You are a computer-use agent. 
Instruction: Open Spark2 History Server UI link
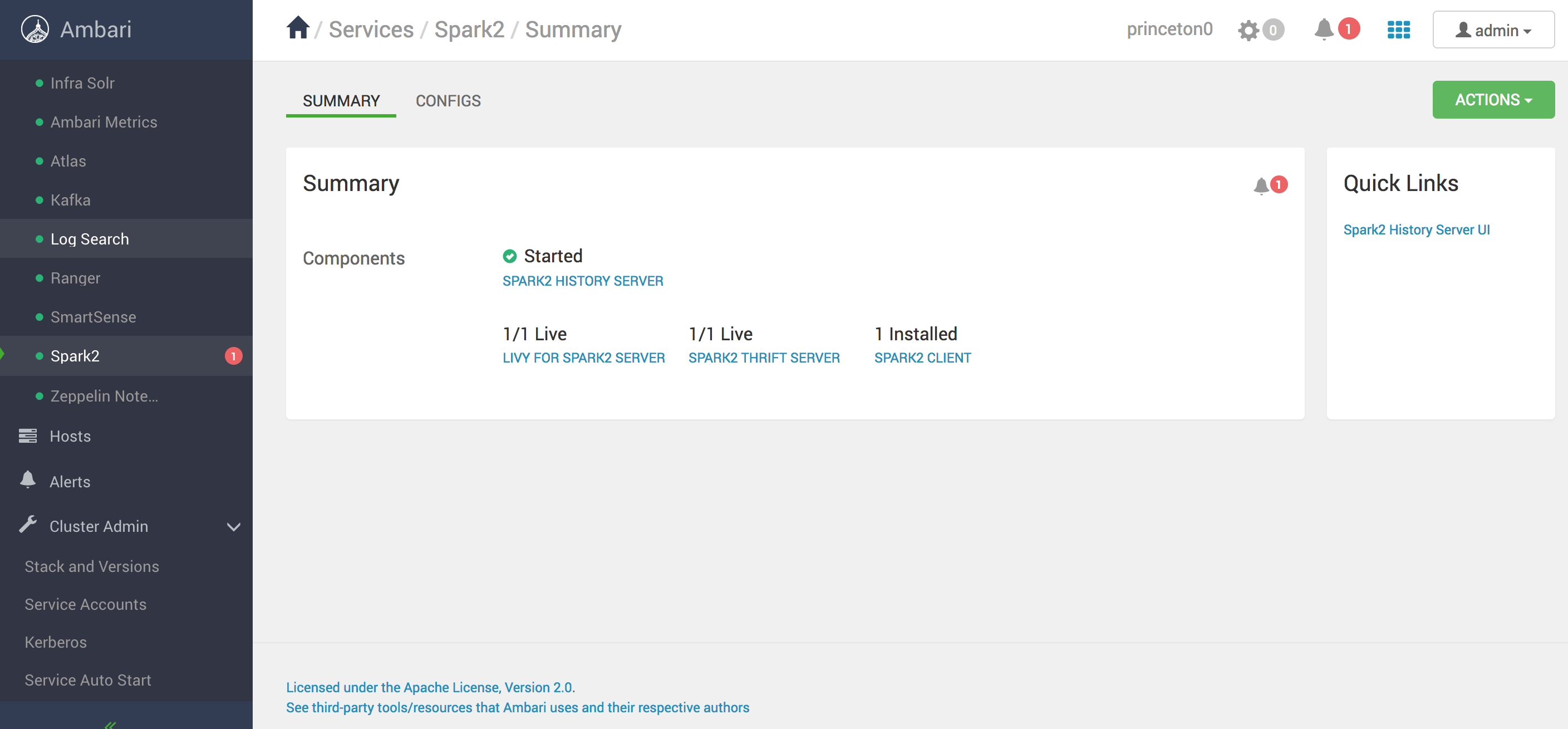pyautogui.click(x=1417, y=229)
